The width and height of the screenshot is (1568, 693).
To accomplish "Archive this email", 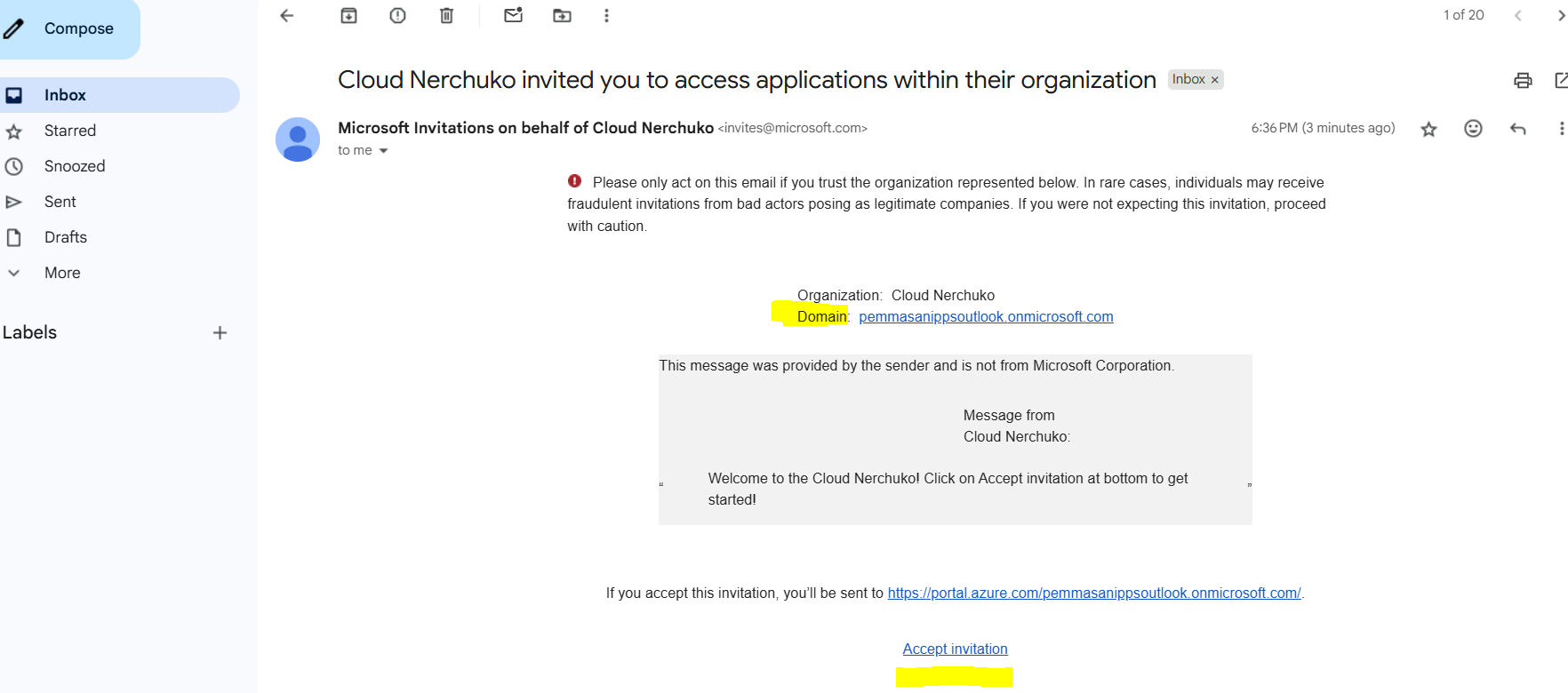I will click(348, 15).
